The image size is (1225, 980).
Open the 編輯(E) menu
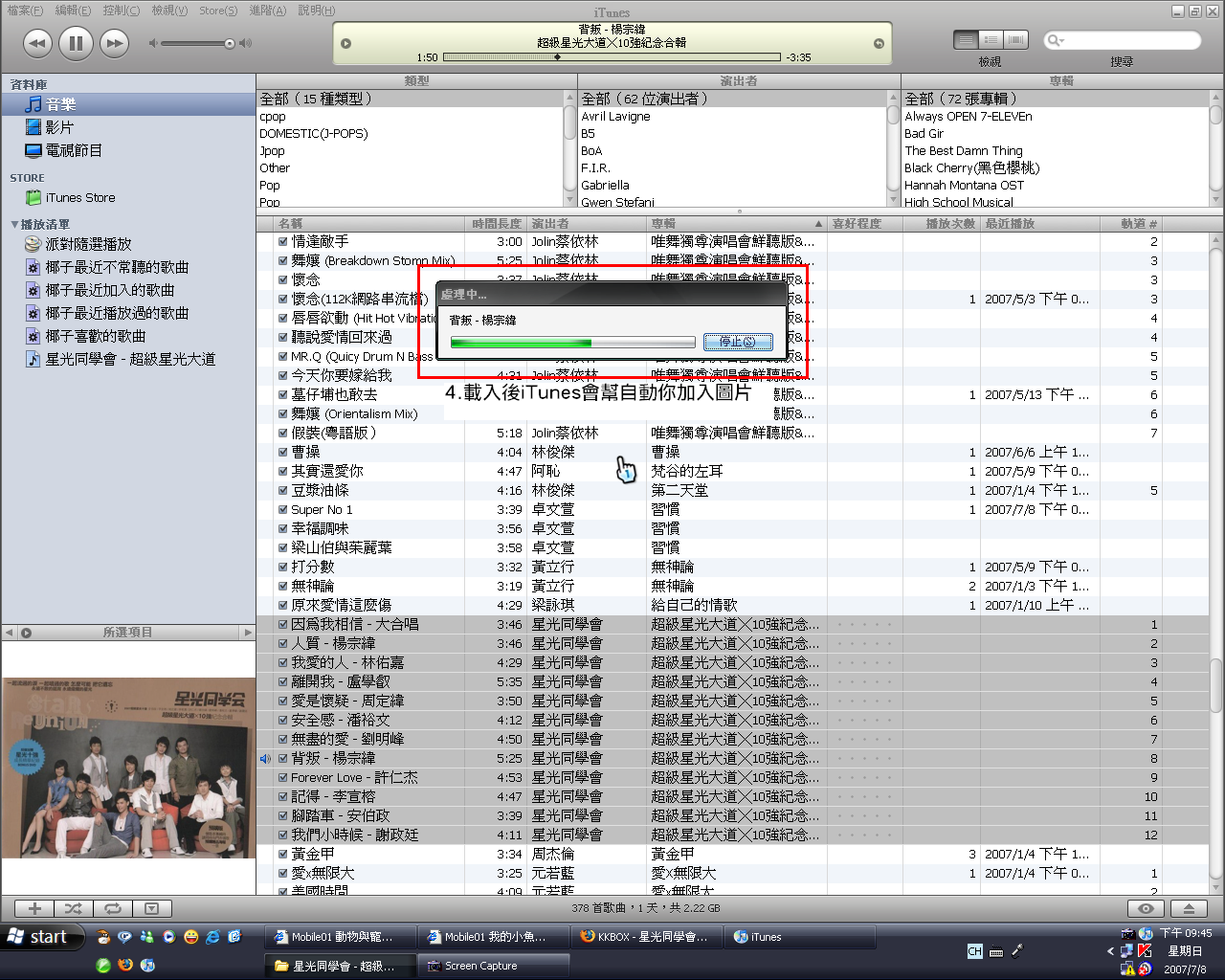[x=73, y=11]
